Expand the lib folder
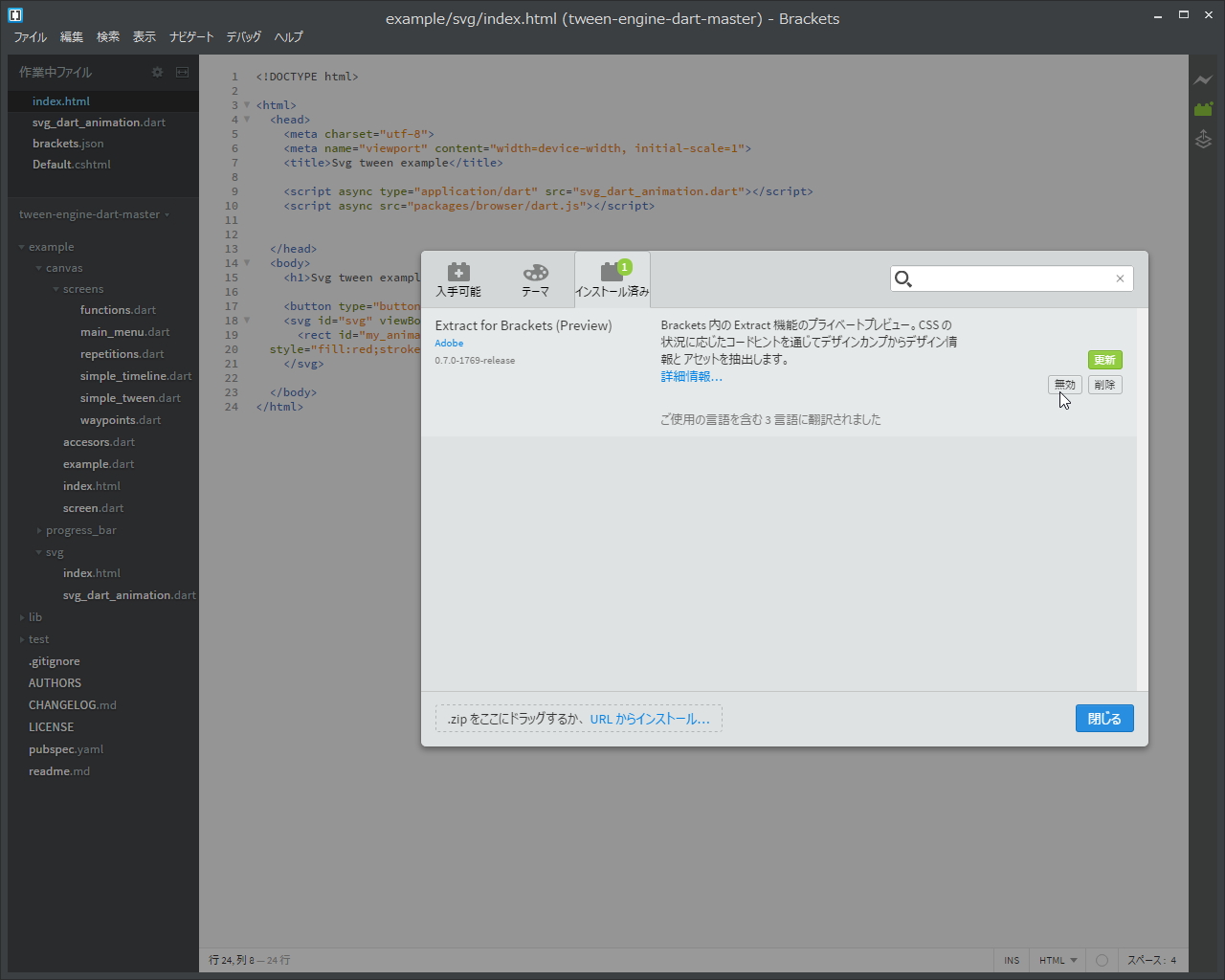 click(x=21, y=617)
